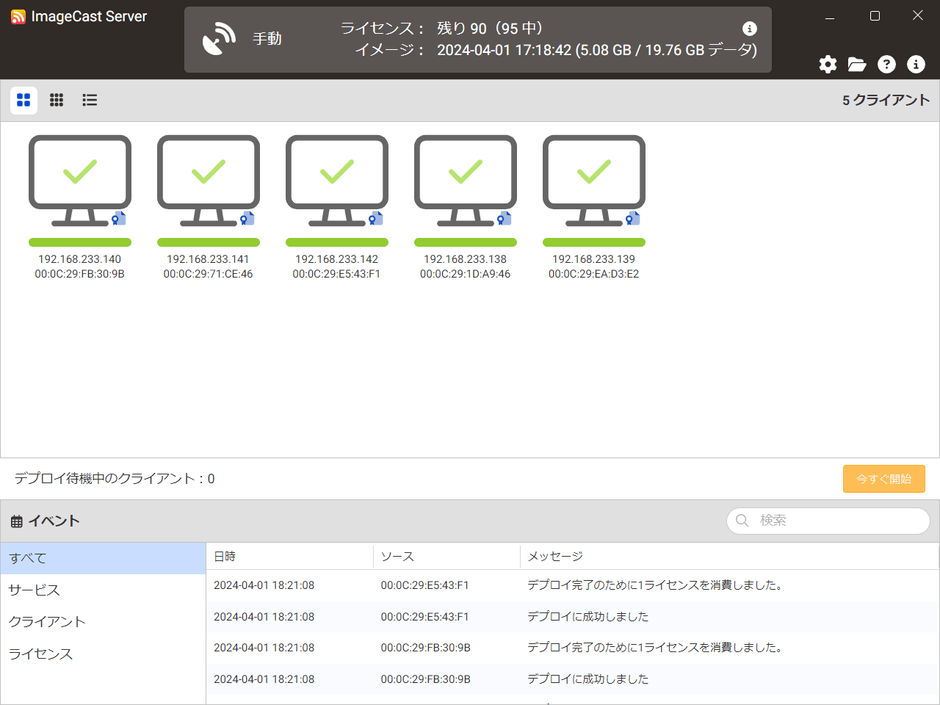
Task: Click the info icon in the top-right corner
Action: 915,64
